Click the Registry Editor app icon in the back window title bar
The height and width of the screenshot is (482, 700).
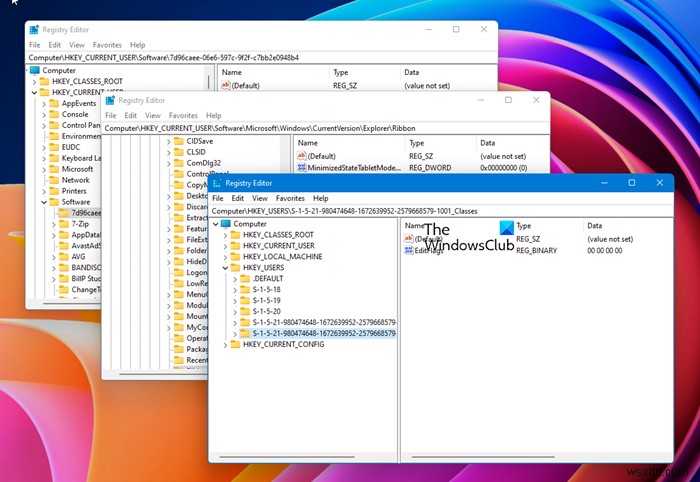[34, 30]
